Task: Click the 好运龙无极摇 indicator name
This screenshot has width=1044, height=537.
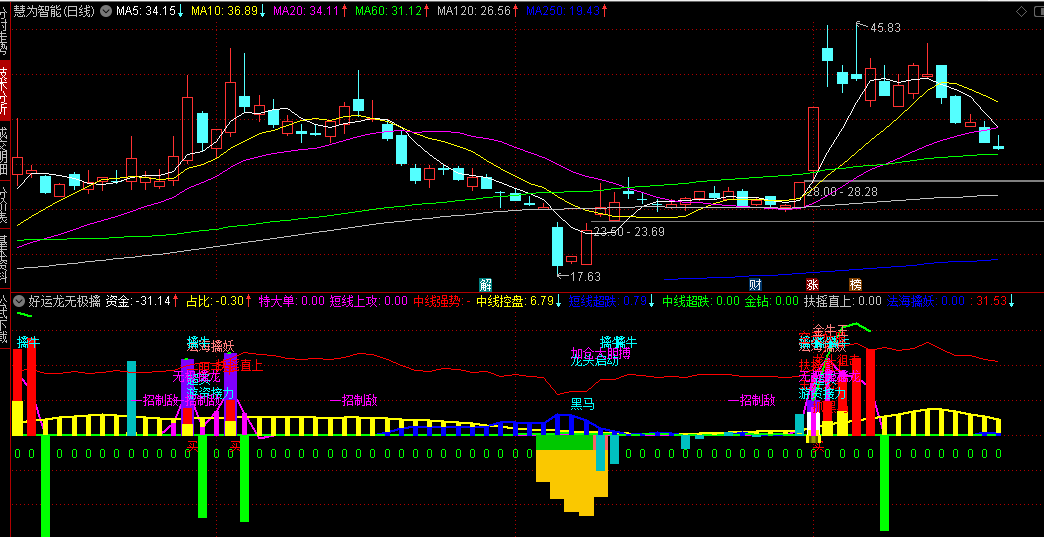Action: coord(65,301)
